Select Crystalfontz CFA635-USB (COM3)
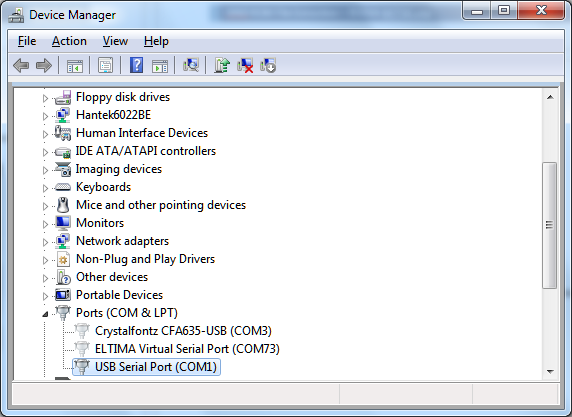Screen dimensions: 572x417 pos(183,331)
